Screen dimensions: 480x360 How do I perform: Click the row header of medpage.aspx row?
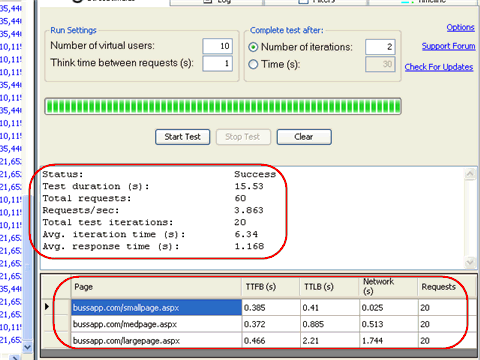57,324
